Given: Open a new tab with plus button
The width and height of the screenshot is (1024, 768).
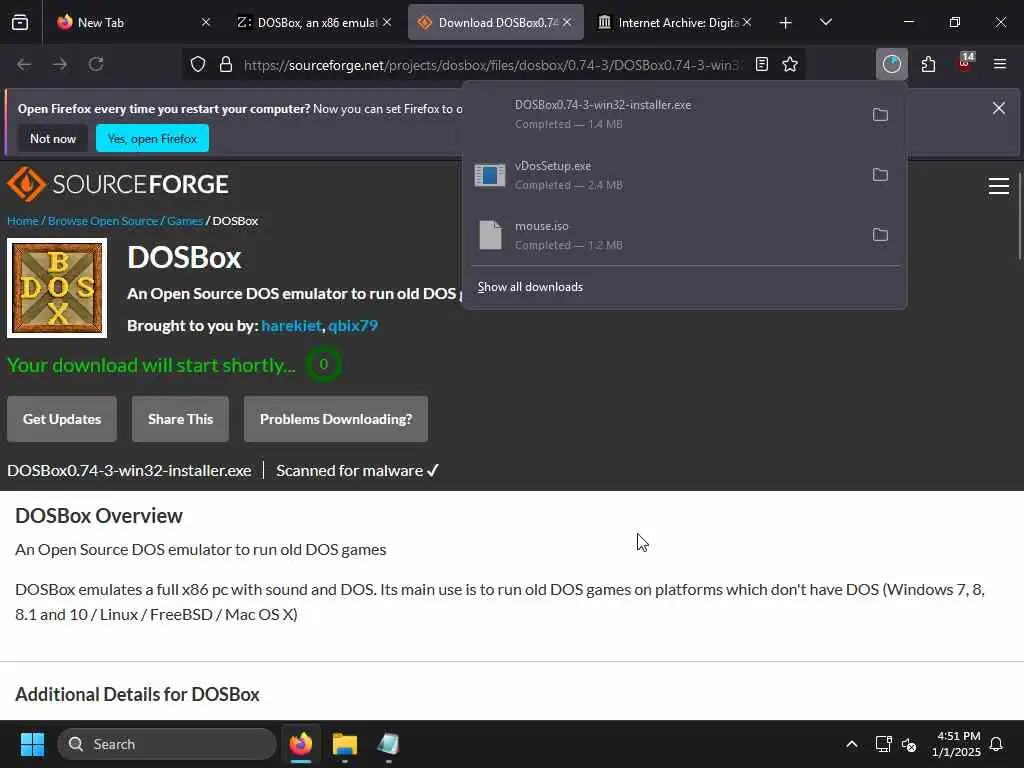Looking at the screenshot, I should pos(786,23).
